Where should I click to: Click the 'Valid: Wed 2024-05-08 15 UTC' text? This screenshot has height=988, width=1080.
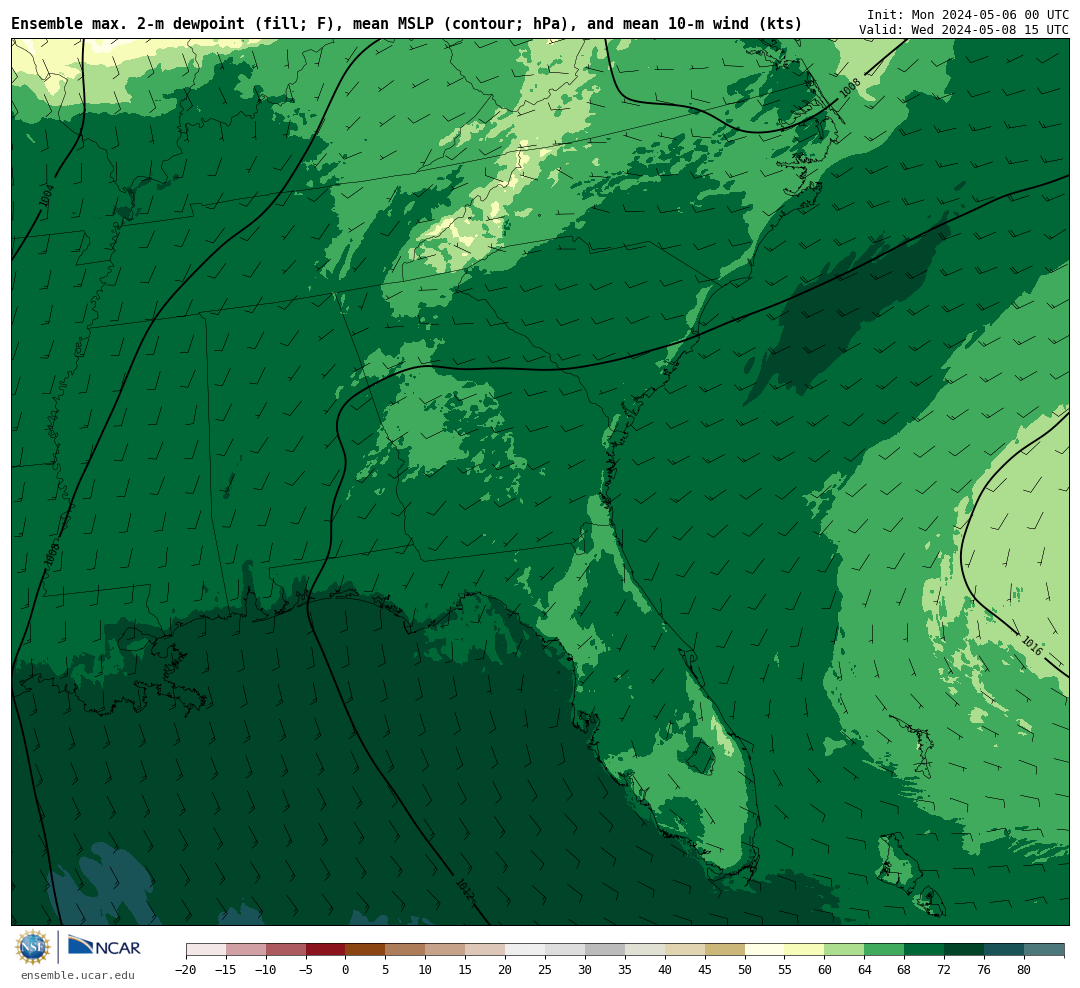[964, 30]
